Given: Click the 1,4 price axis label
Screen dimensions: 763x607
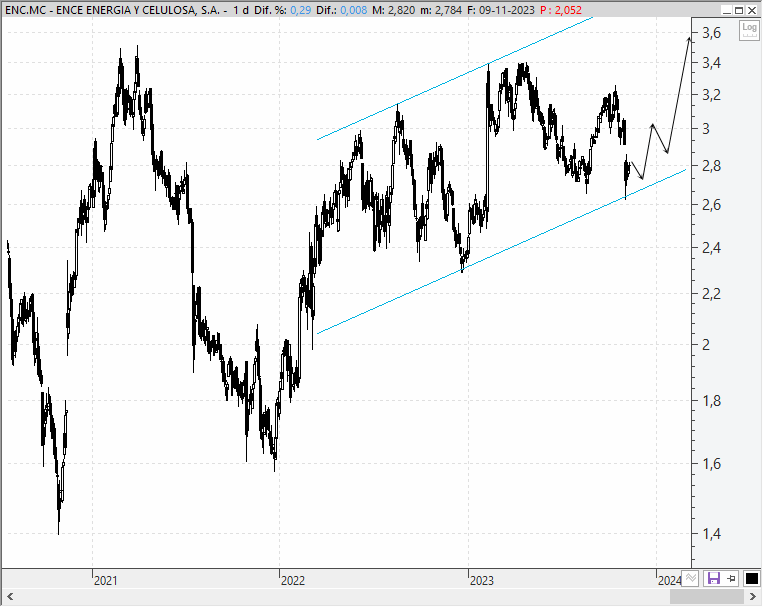Looking at the screenshot, I should click(x=711, y=534).
